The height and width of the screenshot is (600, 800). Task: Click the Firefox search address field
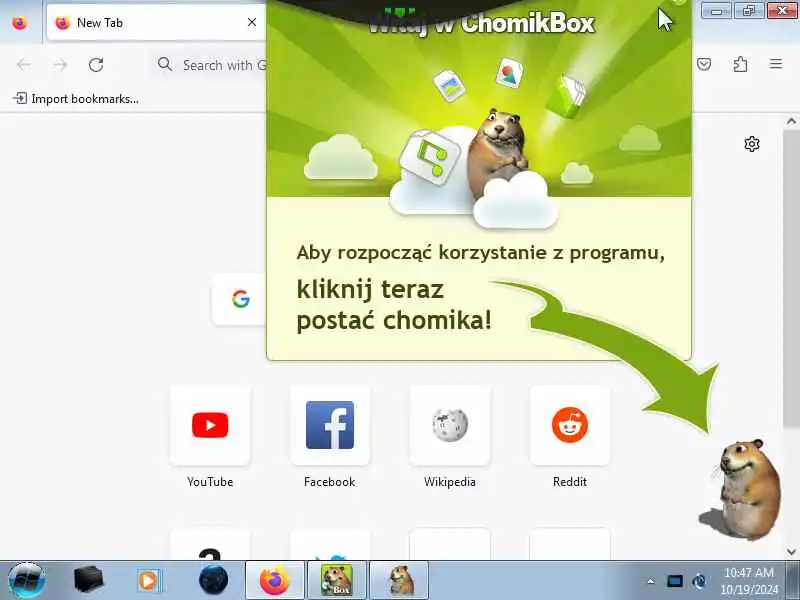pos(209,65)
